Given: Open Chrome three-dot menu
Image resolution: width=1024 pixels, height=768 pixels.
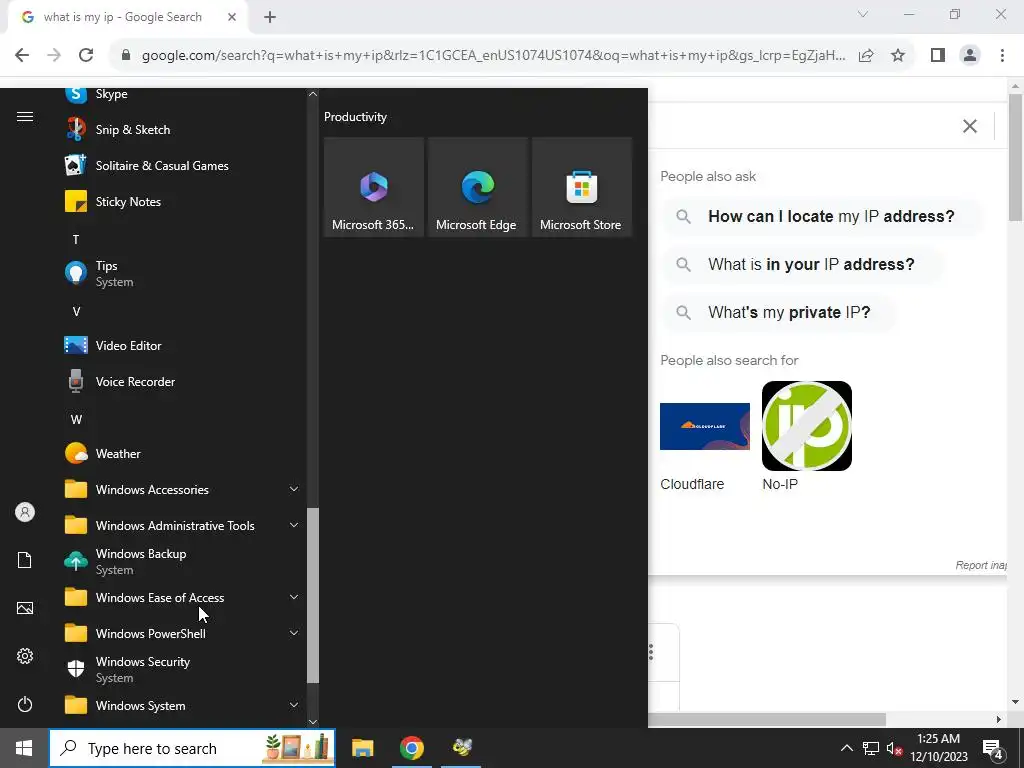Looking at the screenshot, I should point(1002,56).
